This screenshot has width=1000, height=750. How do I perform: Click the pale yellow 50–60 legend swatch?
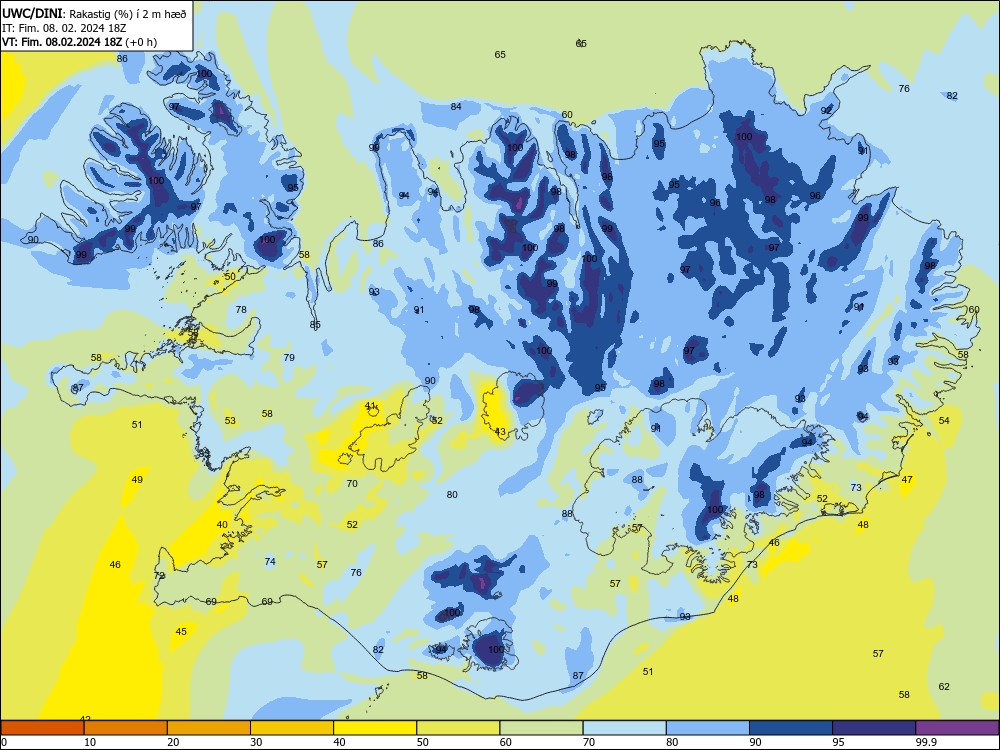coord(459,728)
